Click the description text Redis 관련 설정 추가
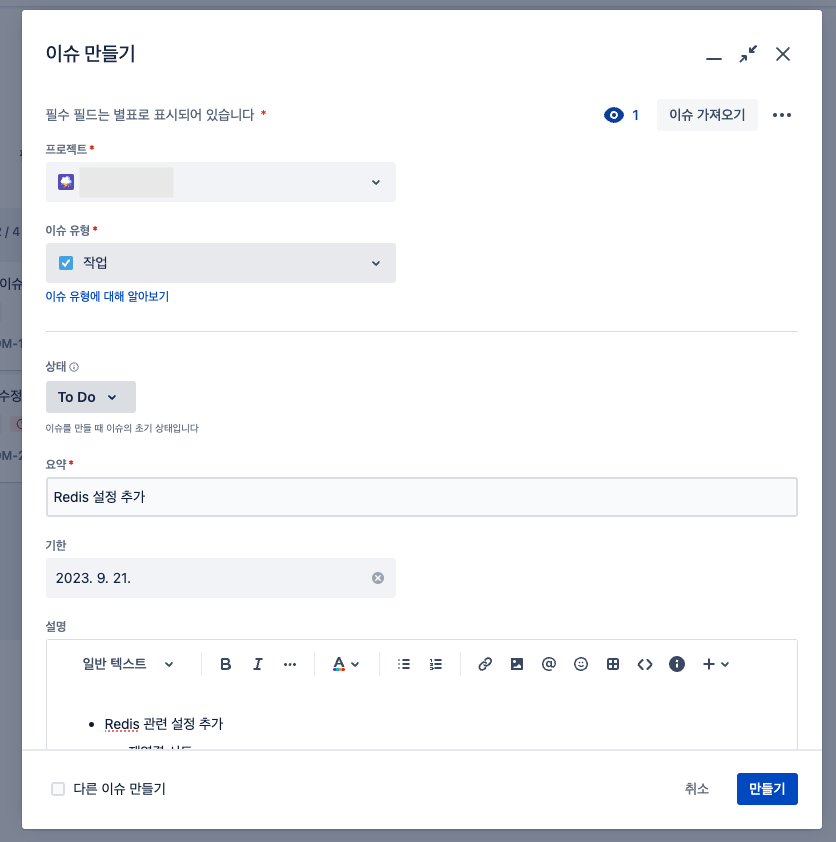This screenshot has width=836, height=842. (x=164, y=724)
